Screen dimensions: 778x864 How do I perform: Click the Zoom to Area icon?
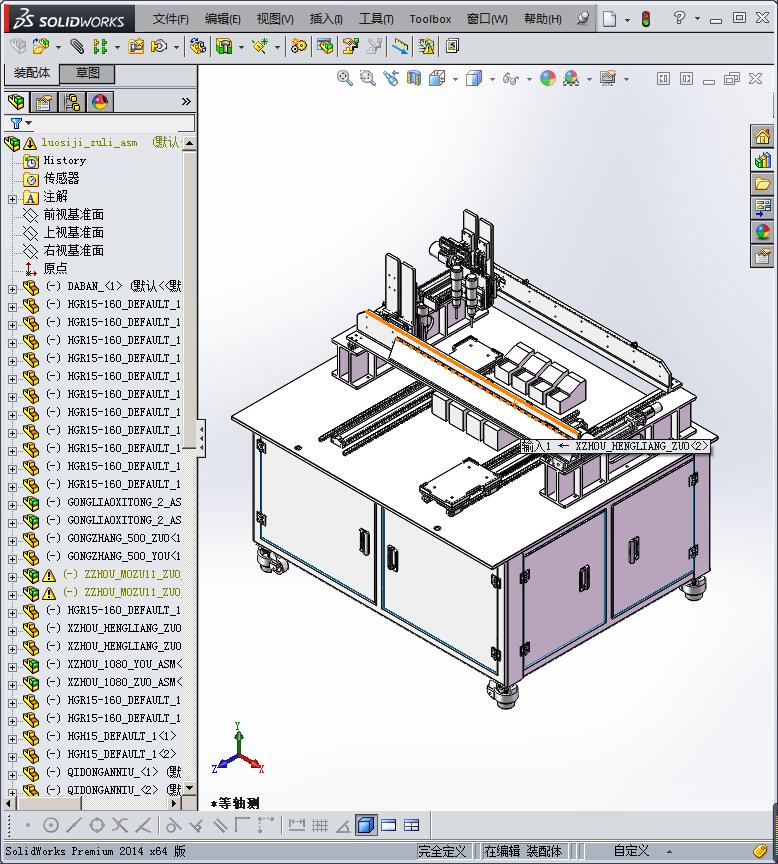point(368,78)
